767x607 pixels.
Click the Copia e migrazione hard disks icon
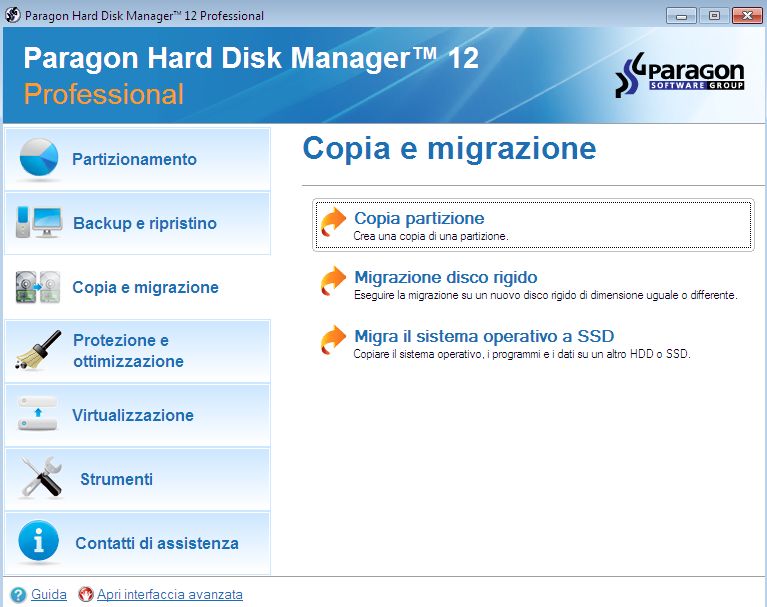tap(38, 287)
